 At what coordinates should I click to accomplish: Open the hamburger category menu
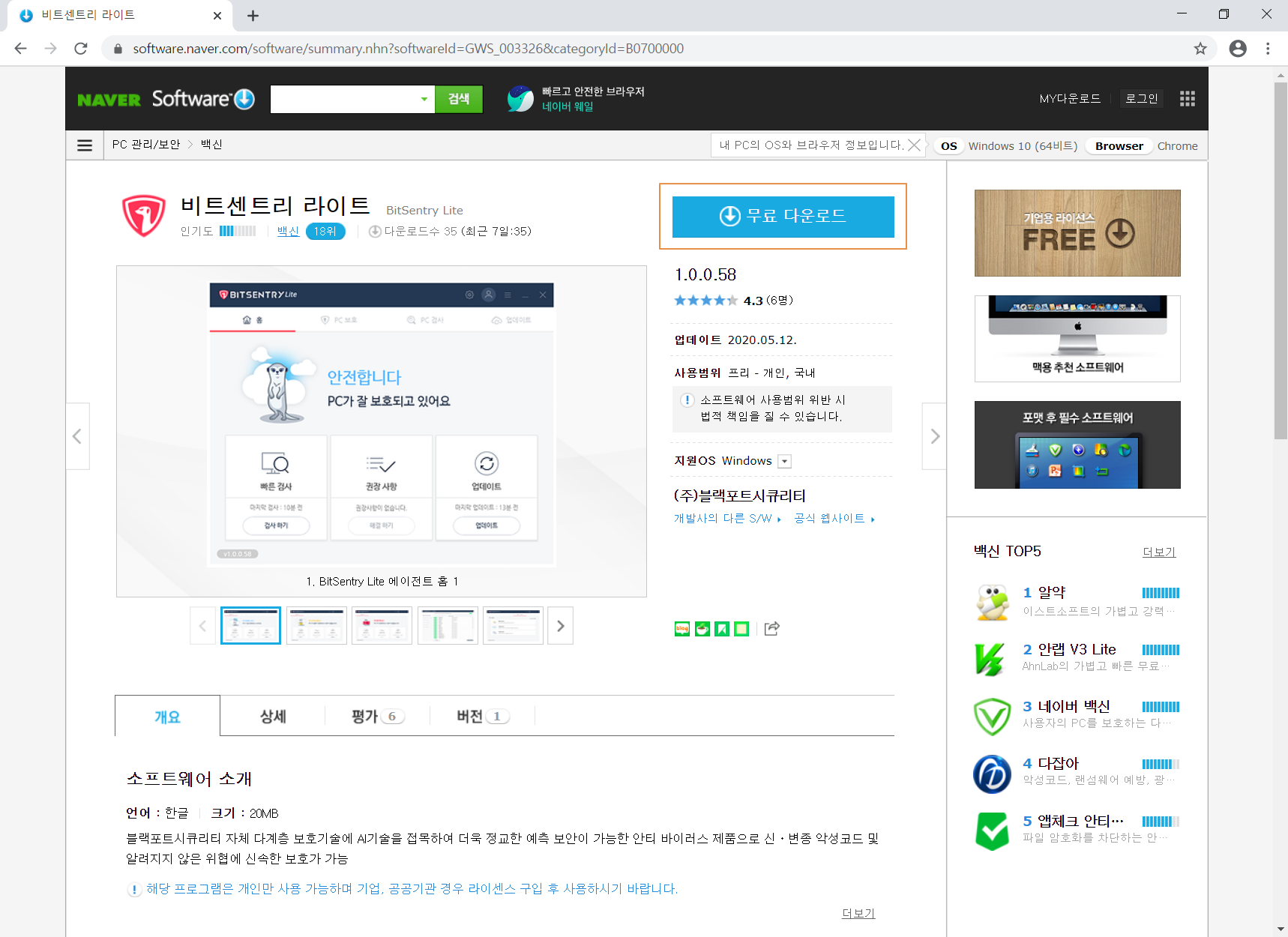click(x=85, y=145)
